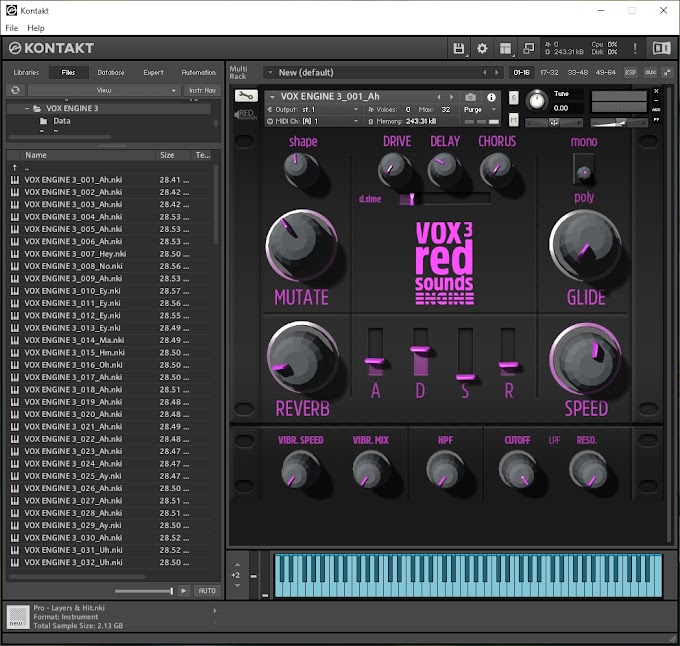Open the File menu

click(x=12, y=28)
